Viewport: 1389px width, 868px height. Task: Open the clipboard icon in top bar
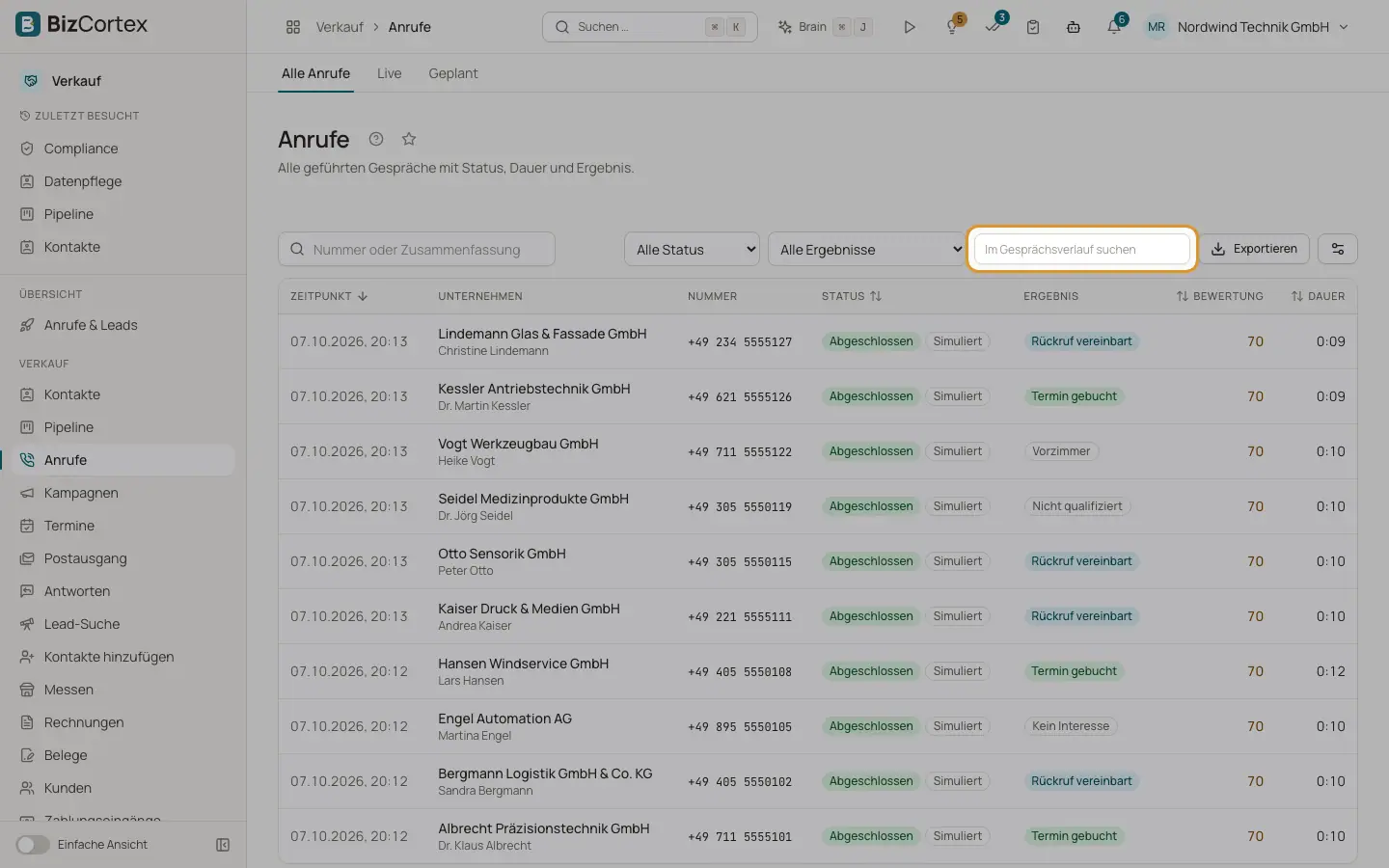click(1033, 27)
